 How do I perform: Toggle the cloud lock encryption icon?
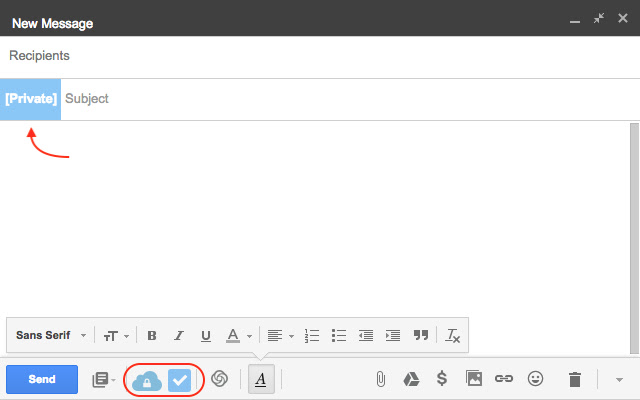pyautogui.click(x=147, y=381)
